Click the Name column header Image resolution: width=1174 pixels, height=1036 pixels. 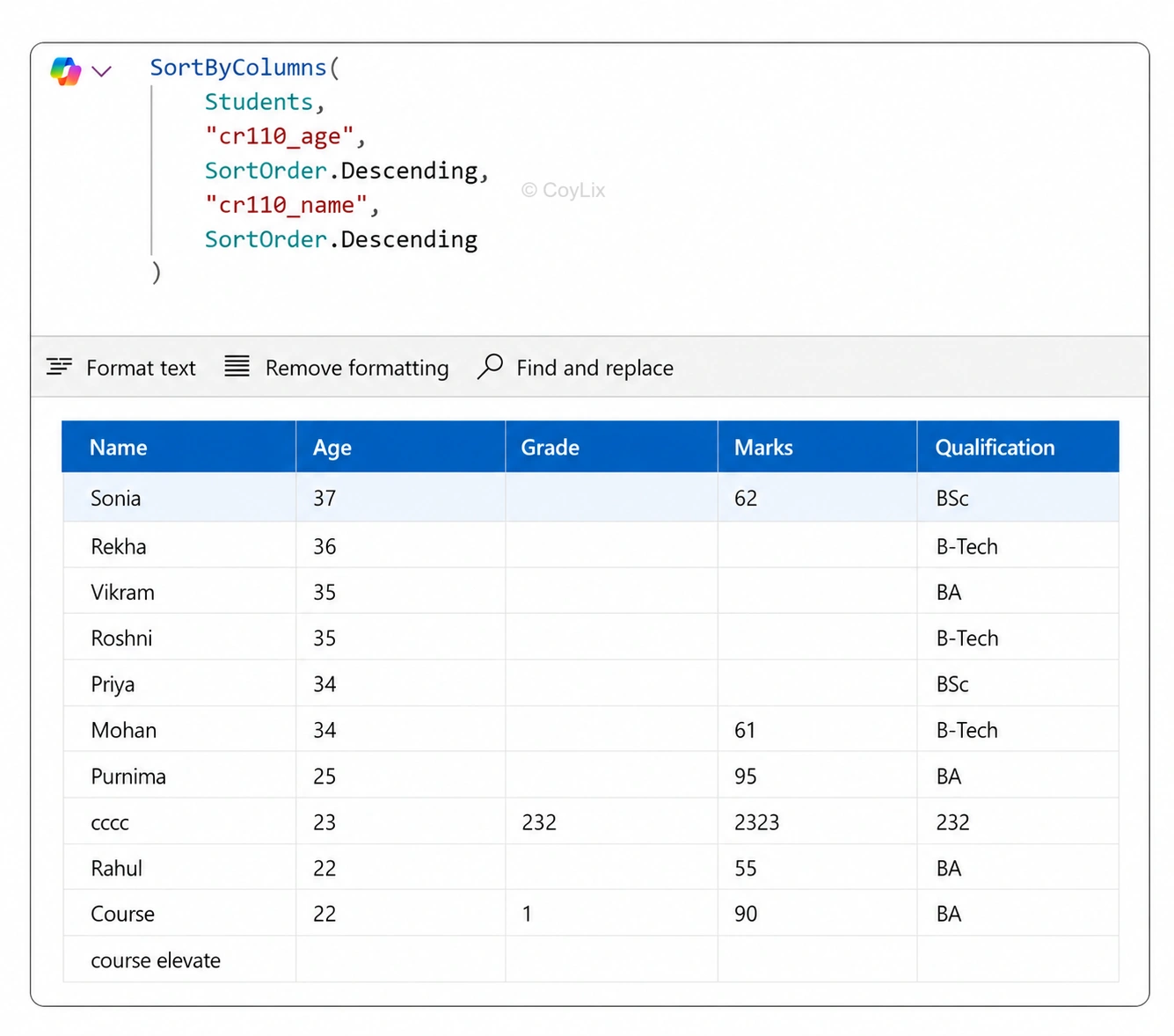179,447
